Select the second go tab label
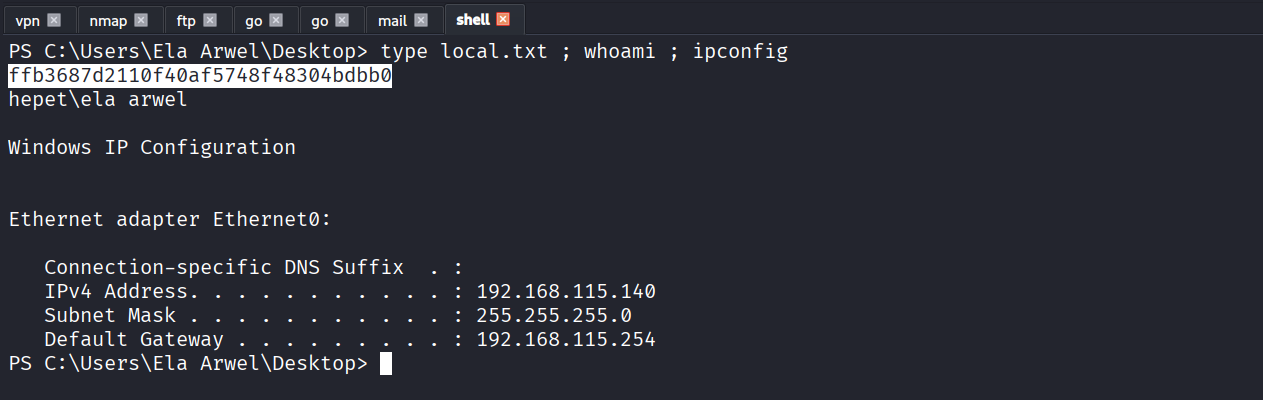This screenshot has height=400, width=1263. (321, 20)
